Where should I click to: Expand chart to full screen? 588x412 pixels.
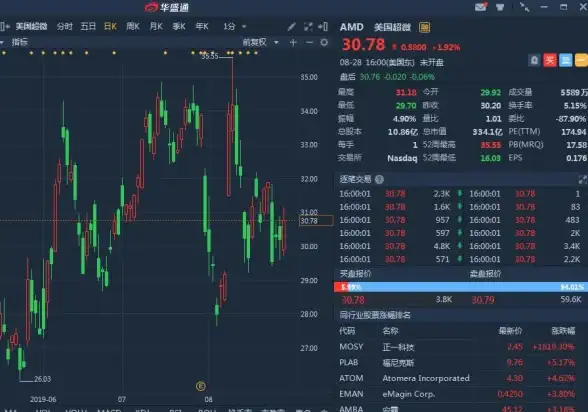click(x=308, y=27)
